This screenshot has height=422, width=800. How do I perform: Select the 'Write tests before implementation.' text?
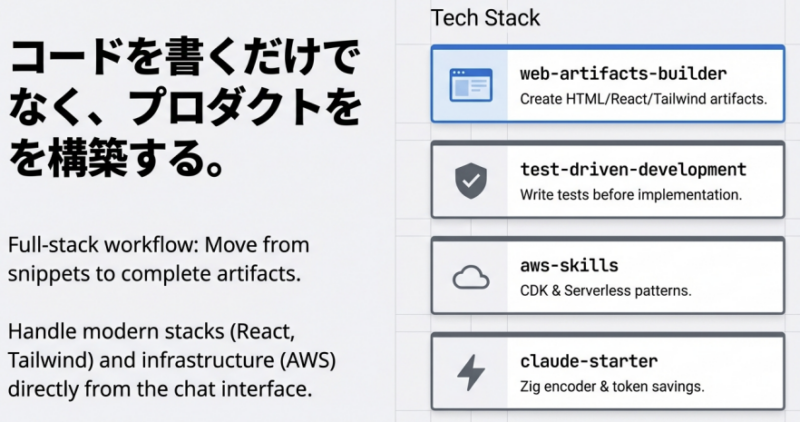tap(631, 195)
